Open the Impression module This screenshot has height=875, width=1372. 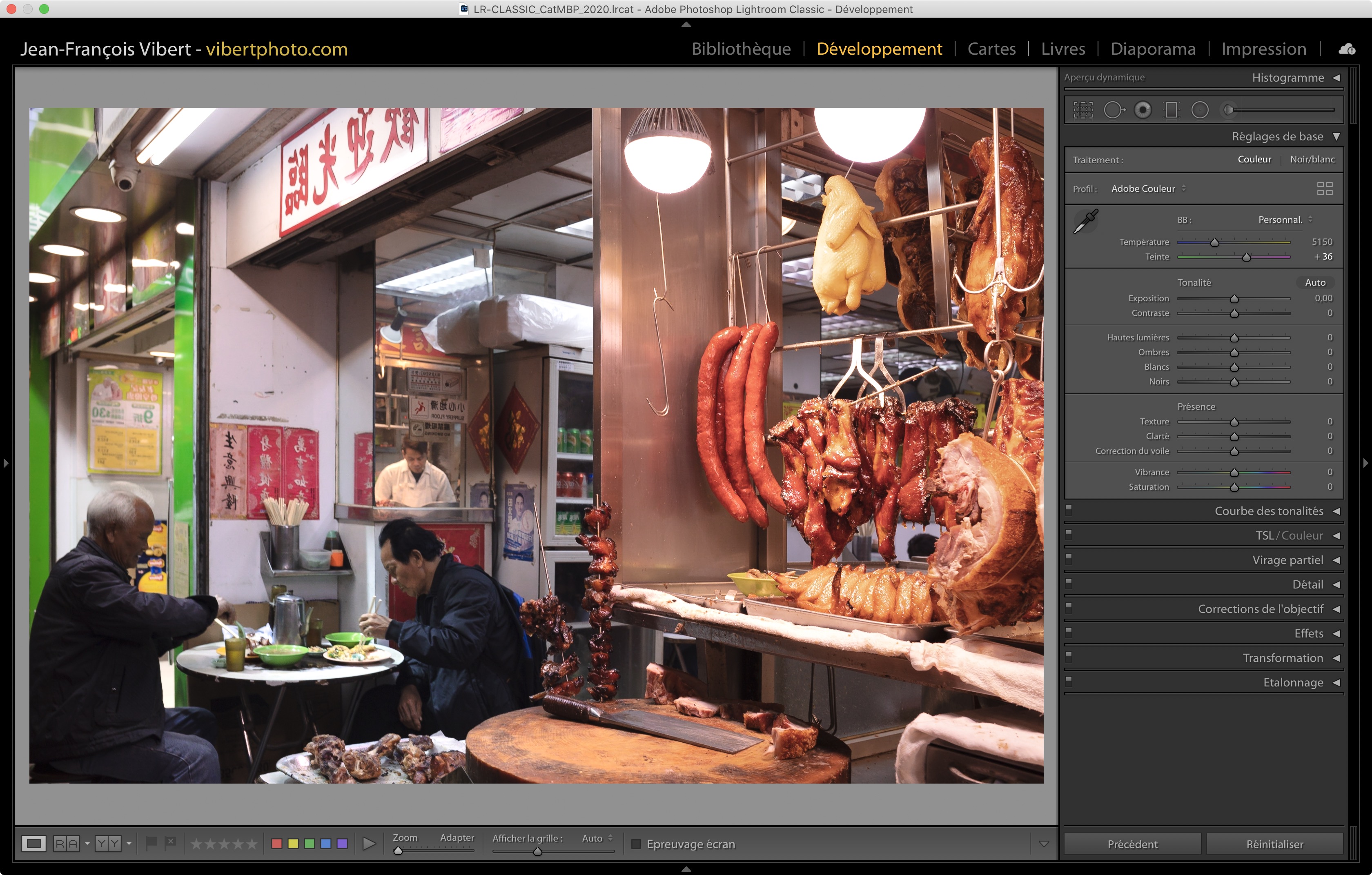point(1263,49)
